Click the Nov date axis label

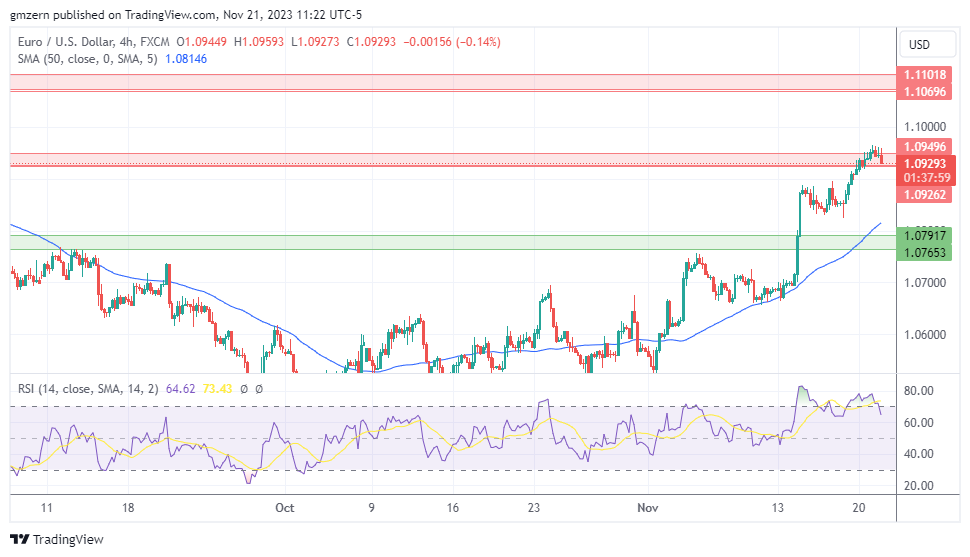click(648, 508)
